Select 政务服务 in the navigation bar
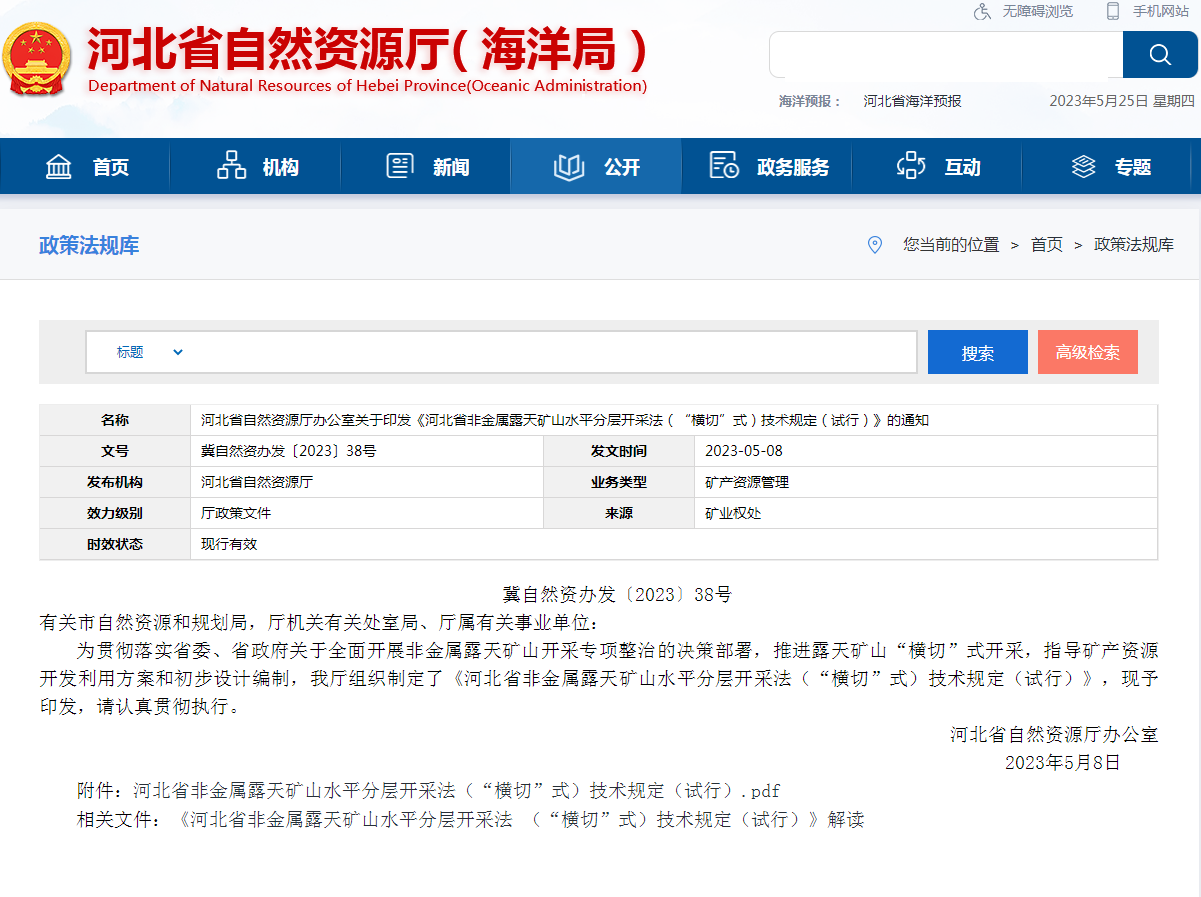 [793, 167]
